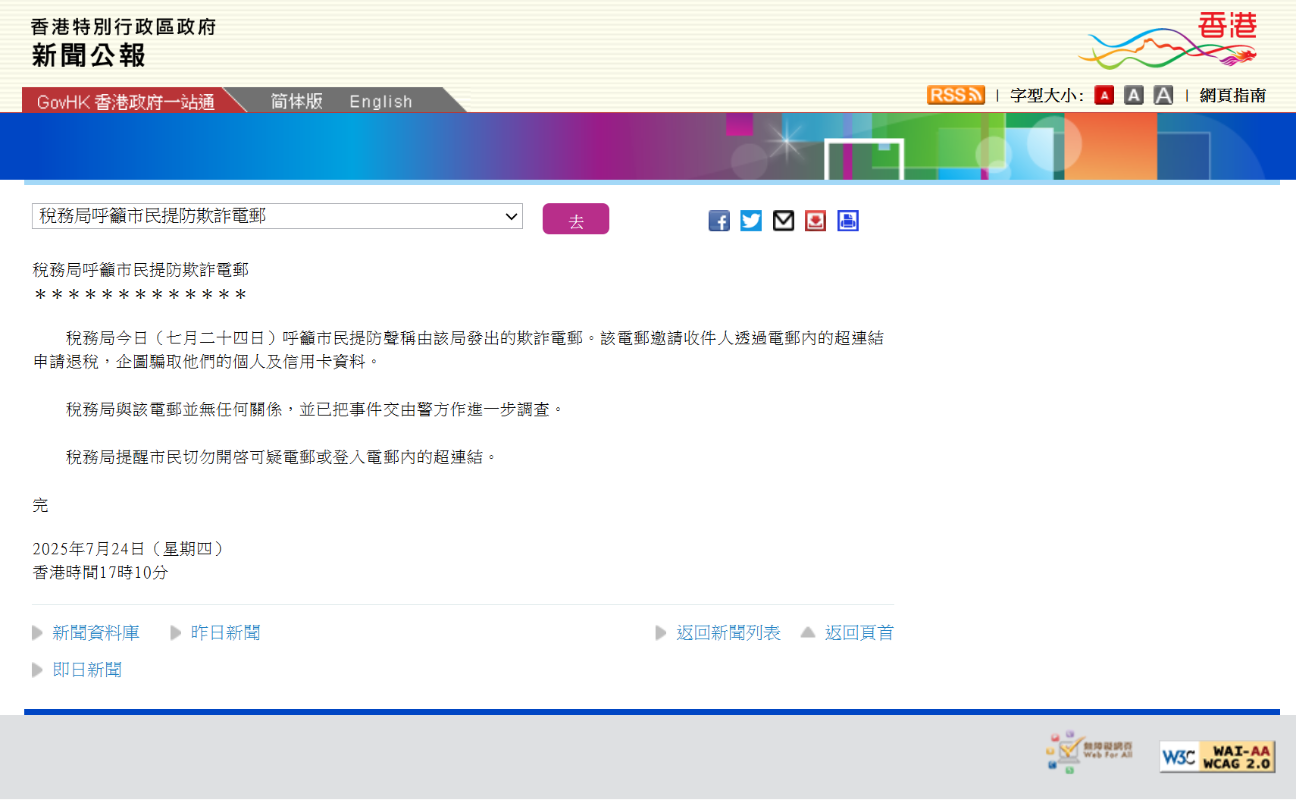Open the press release title dropdown
The height and width of the screenshot is (800, 1296).
coord(277,216)
